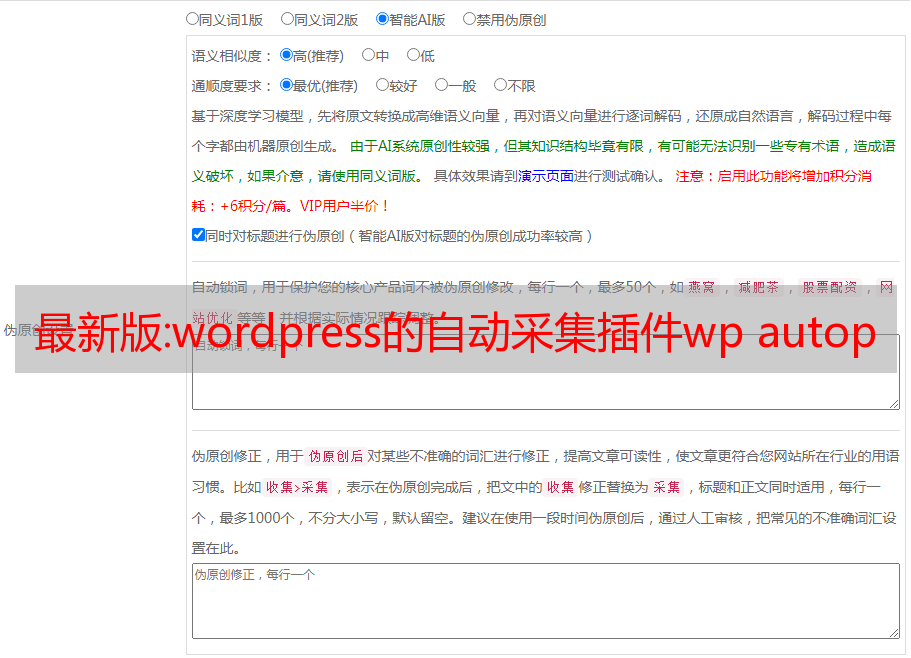Set 通顺度要求 to 最优(推荐)
This screenshot has width=911, height=658.
(x=286, y=85)
